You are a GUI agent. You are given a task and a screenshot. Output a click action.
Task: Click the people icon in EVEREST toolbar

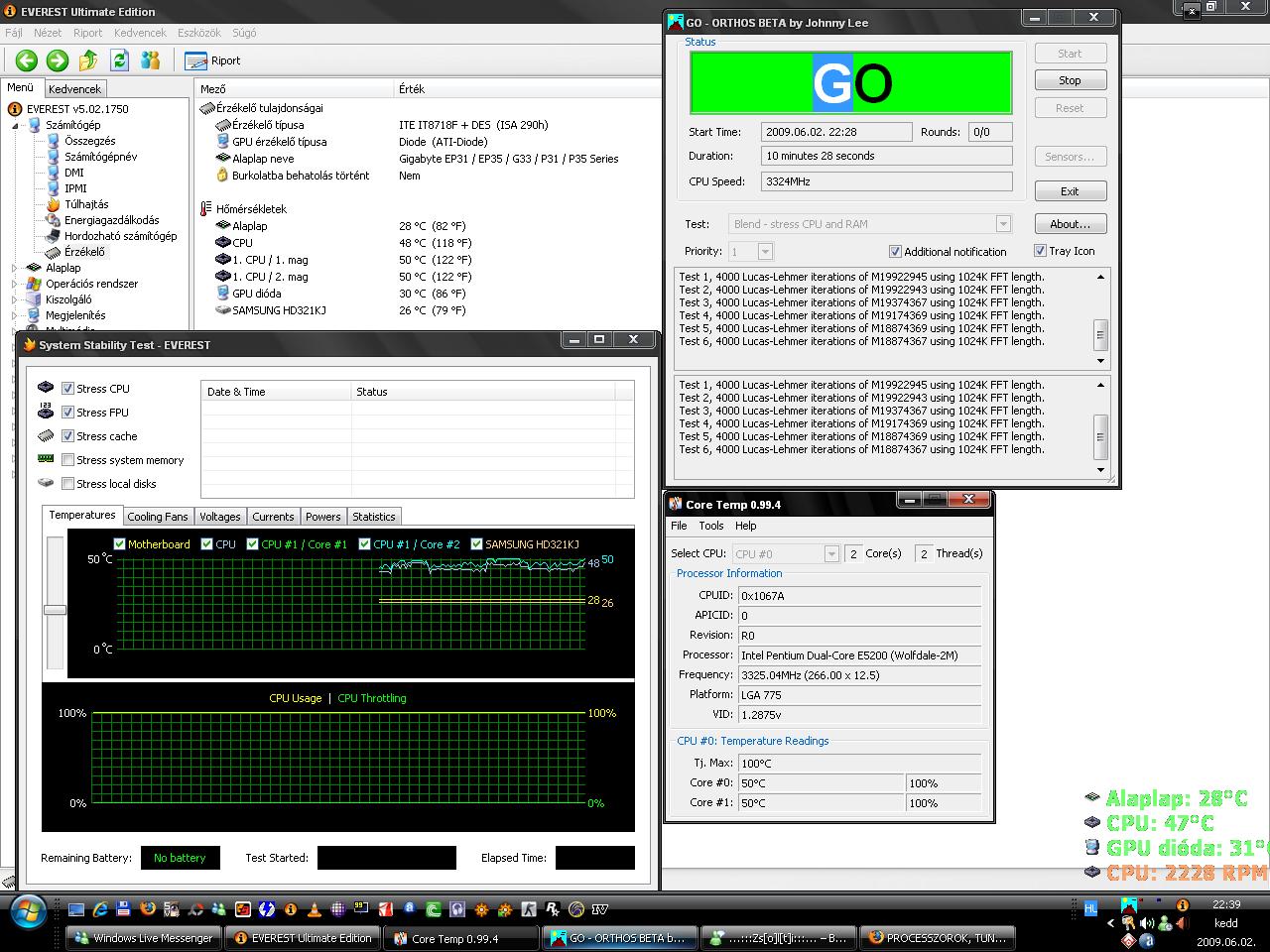coord(151,60)
